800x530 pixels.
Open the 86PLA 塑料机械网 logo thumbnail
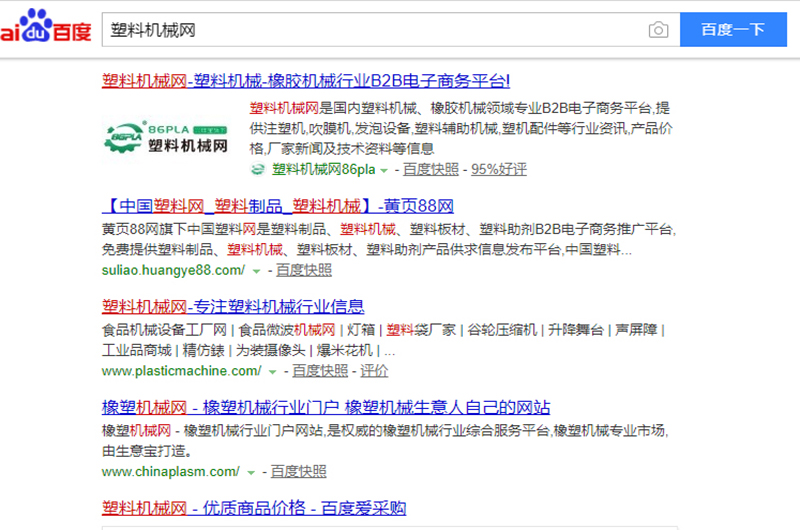click(x=166, y=135)
